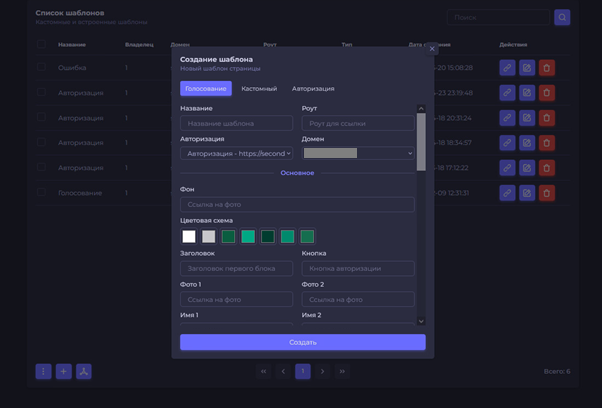Click the plus icon in the bottom-left toolbar

pyautogui.click(x=63, y=371)
